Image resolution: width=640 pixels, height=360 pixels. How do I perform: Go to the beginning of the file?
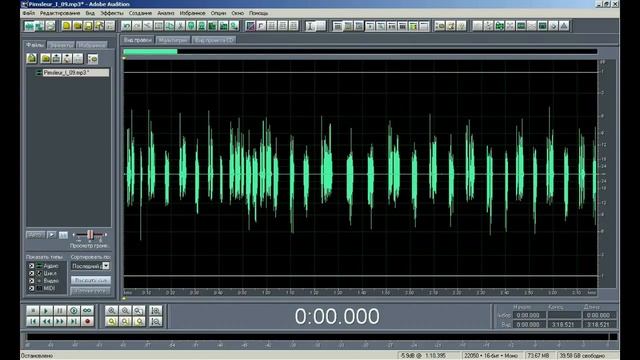(33, 322)
